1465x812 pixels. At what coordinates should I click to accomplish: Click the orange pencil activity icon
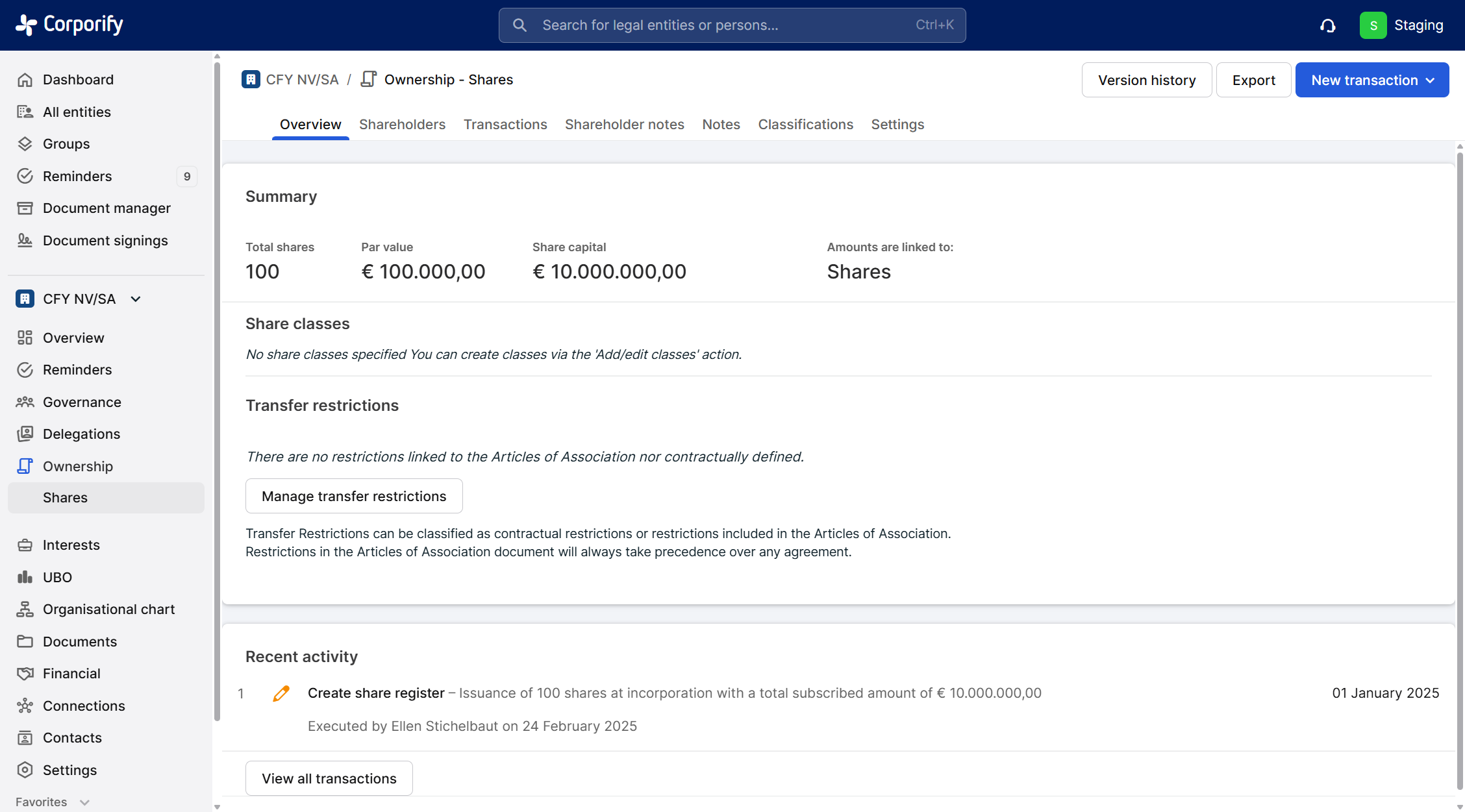point(281,693)
